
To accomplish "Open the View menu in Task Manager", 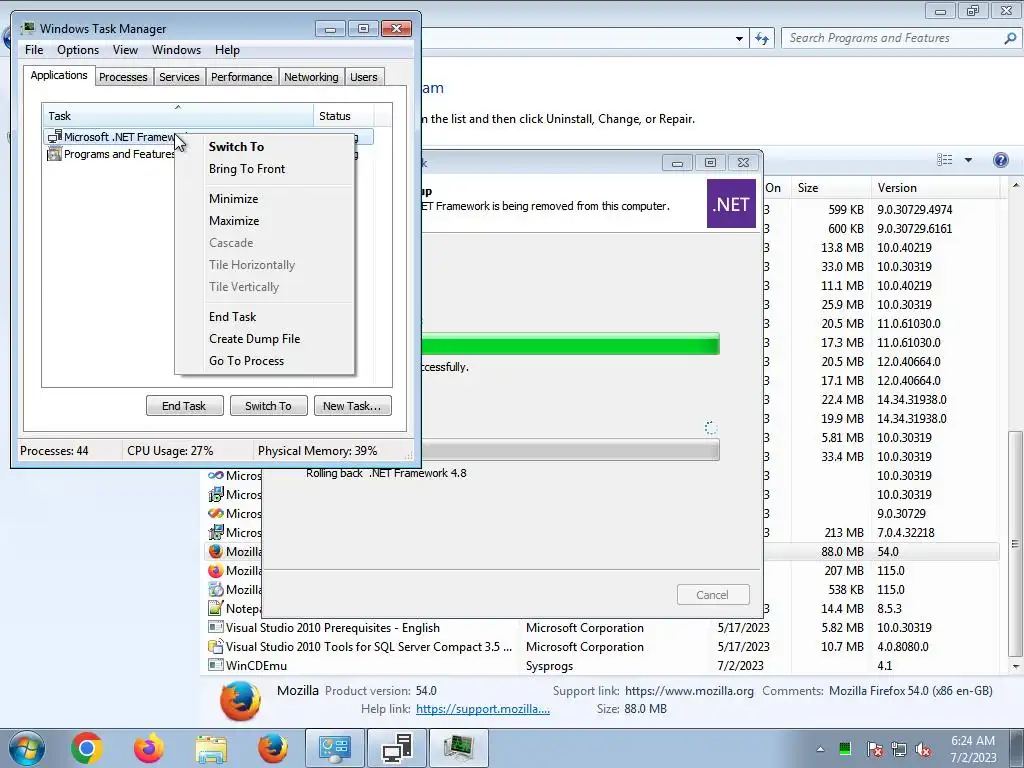I will [125, 50].
